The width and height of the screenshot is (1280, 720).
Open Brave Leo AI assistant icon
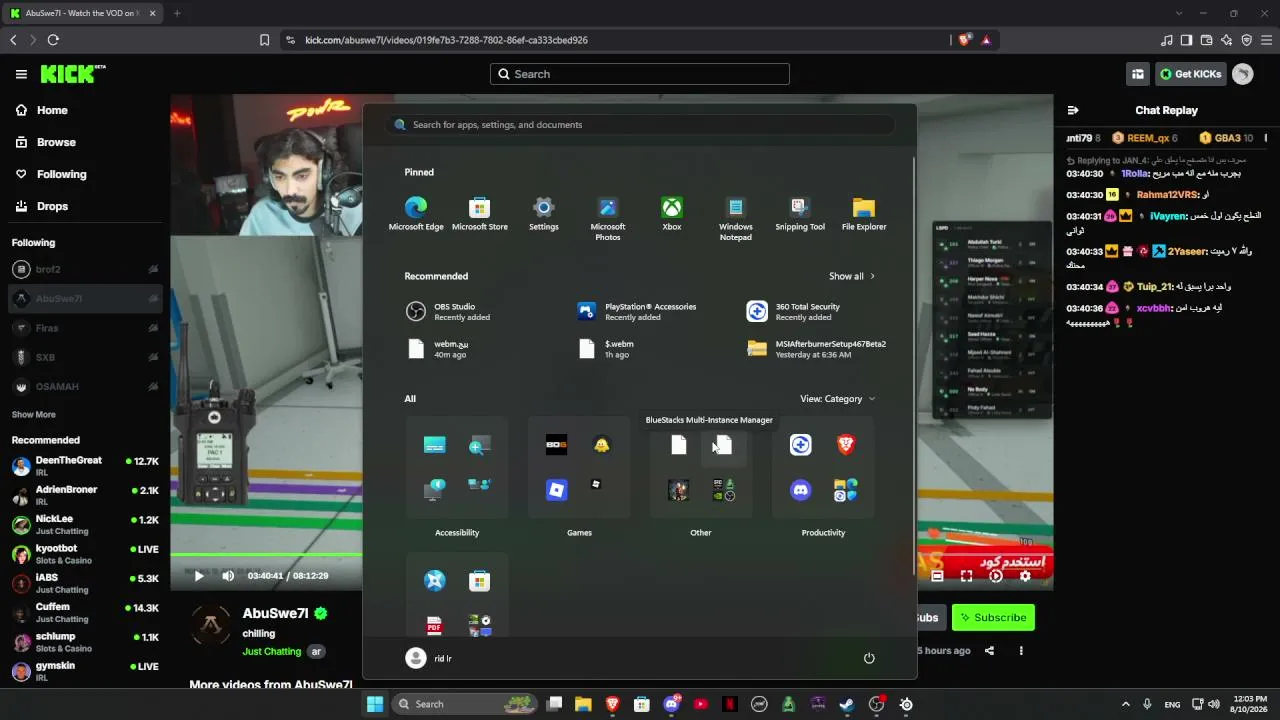tap(1226, 40)
